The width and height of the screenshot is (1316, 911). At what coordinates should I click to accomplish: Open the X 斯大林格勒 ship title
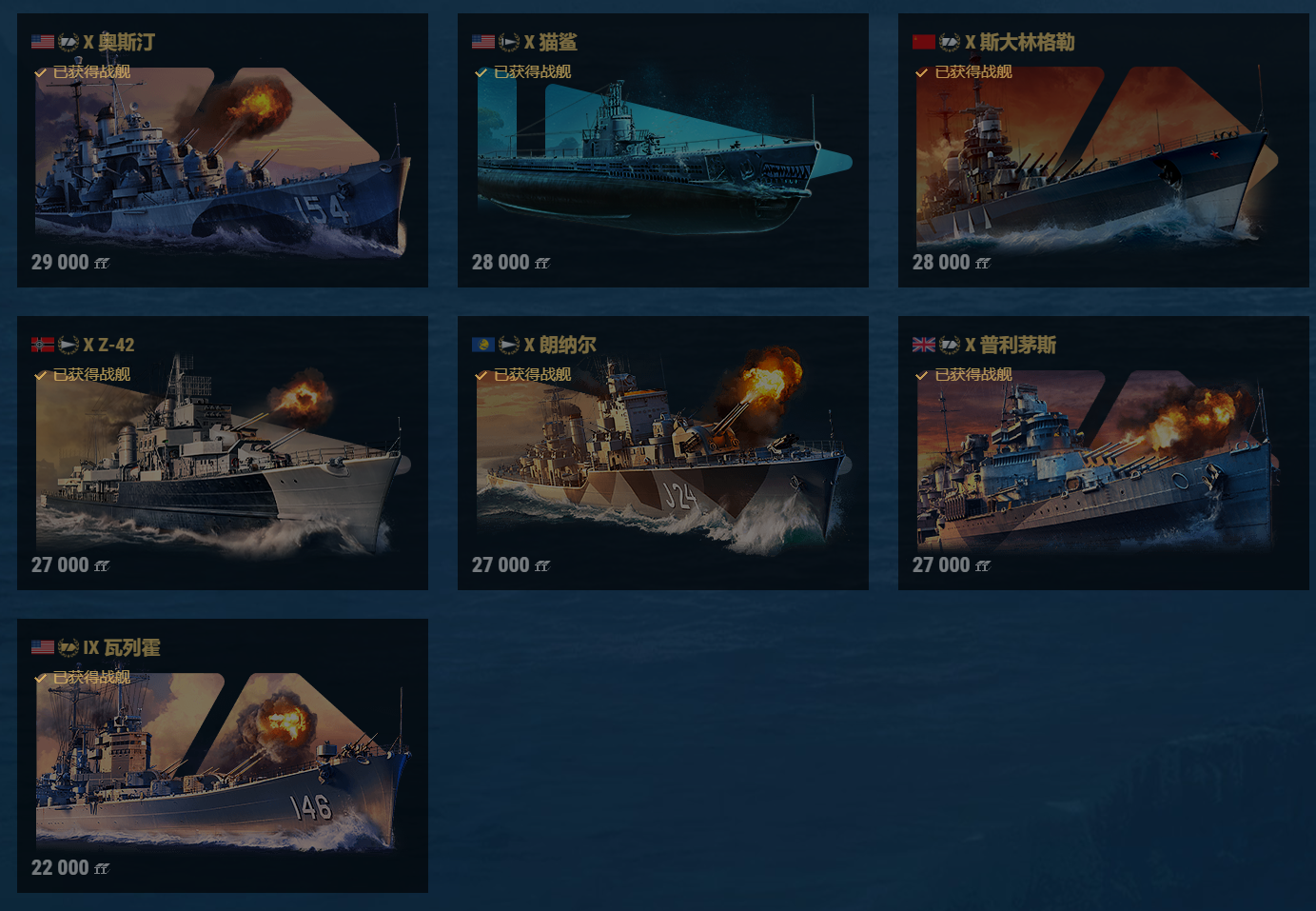1020,42
